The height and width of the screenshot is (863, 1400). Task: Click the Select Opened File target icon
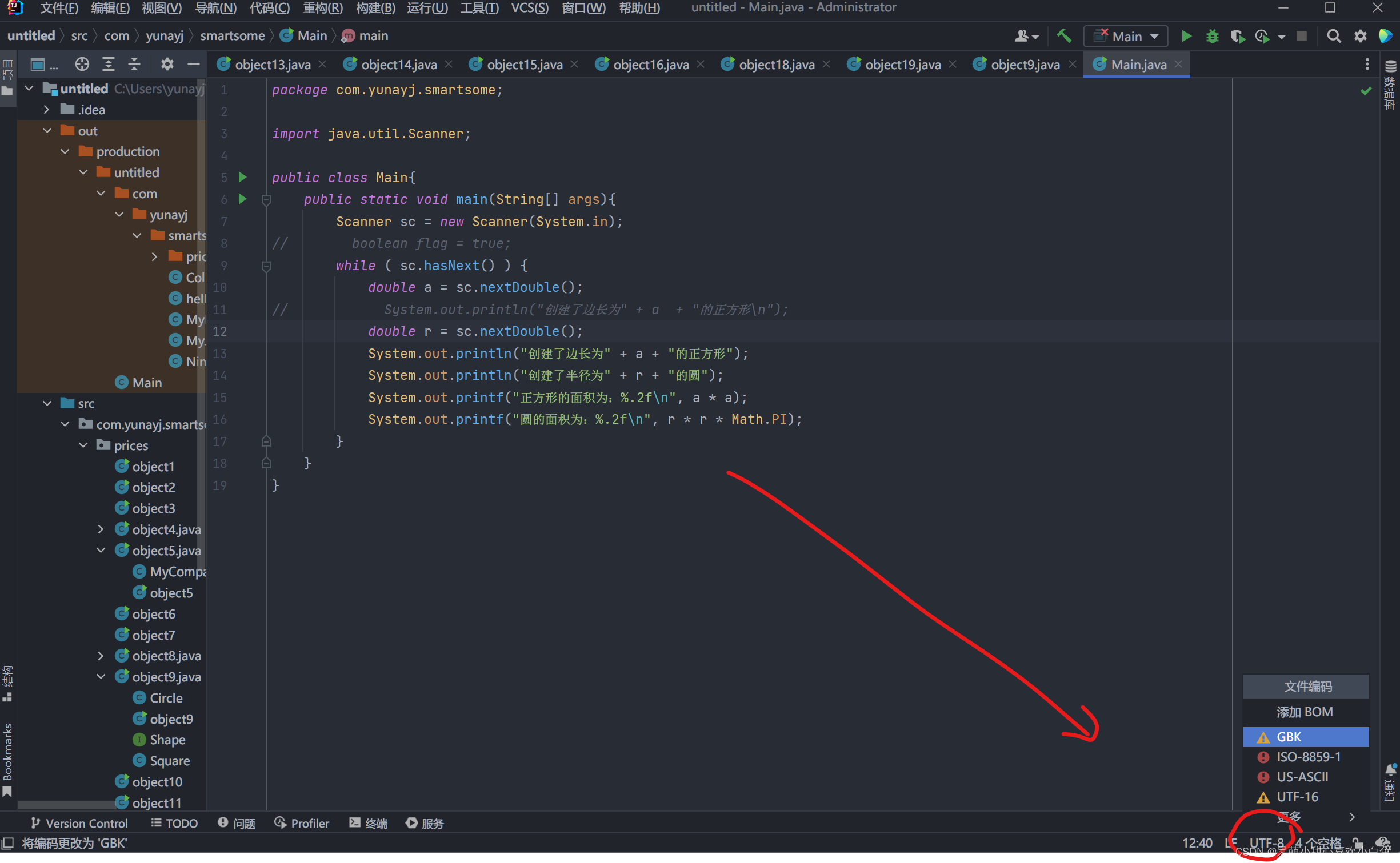coord(82,64)
